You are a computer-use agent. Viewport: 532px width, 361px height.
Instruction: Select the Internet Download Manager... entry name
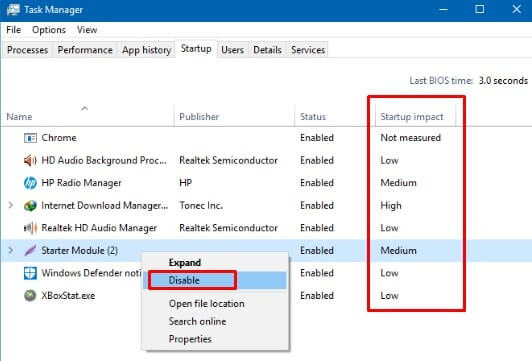[x=105, y=206]
